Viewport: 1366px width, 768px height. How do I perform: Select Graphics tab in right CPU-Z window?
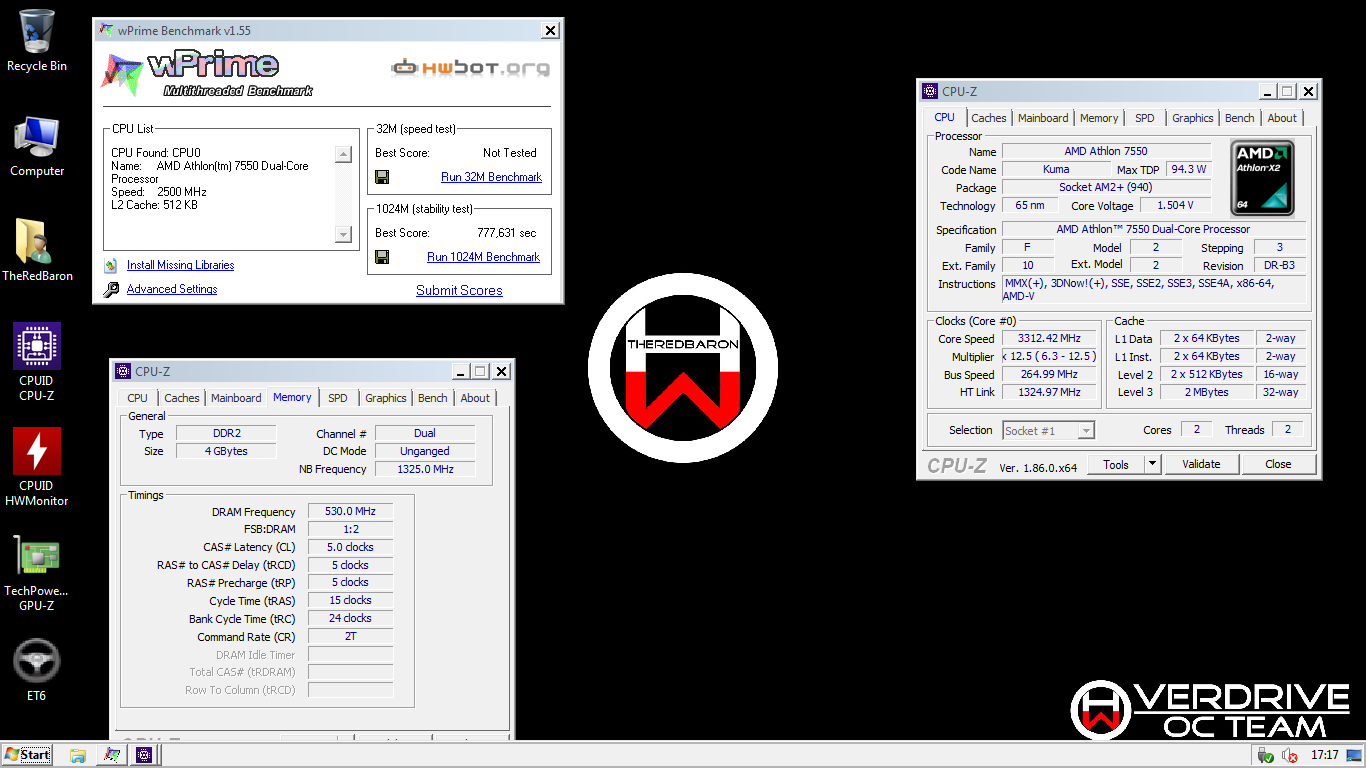1193,118
